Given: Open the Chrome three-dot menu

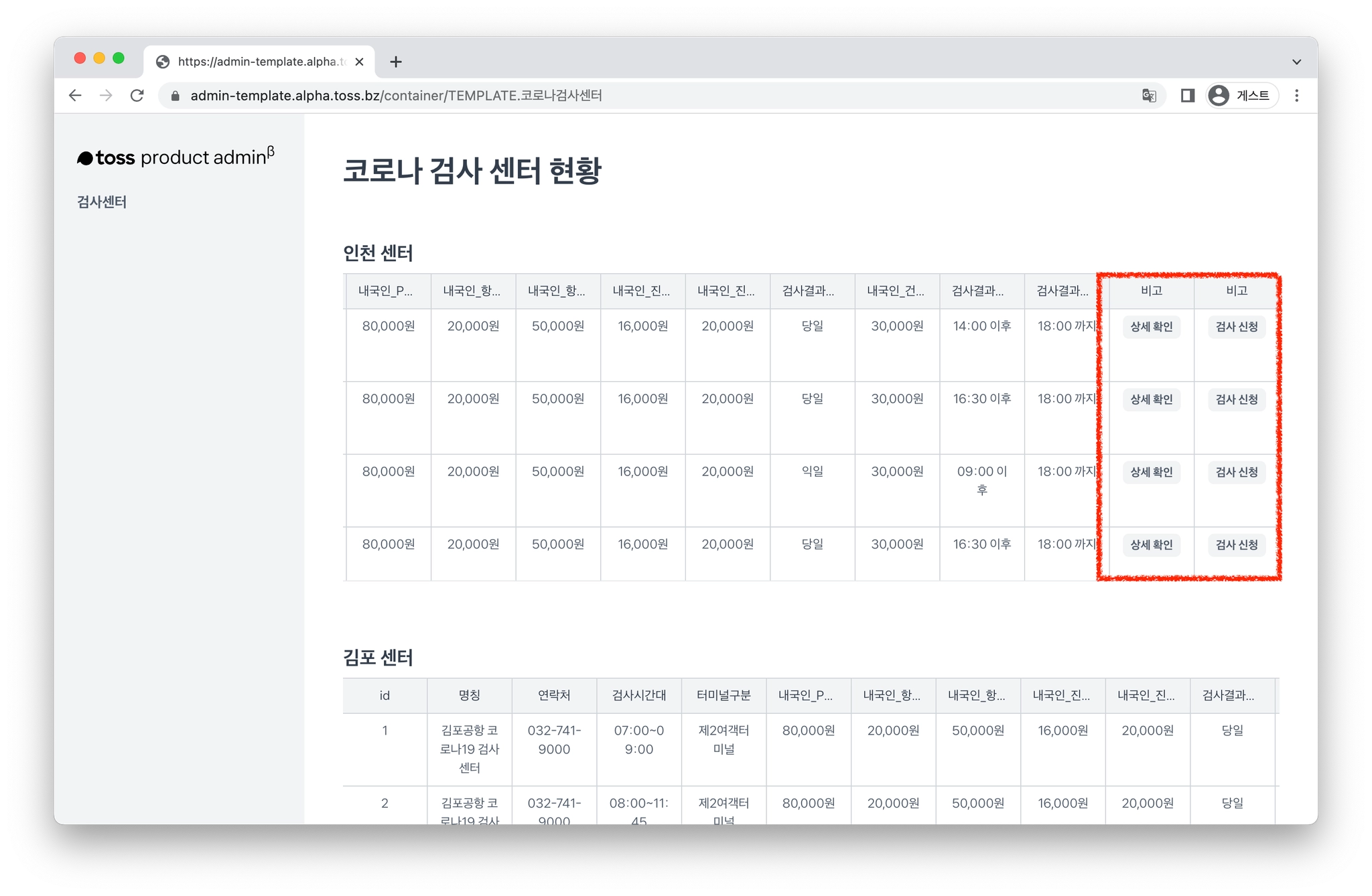Looking at the screenshot, I should coord(1296,96).
